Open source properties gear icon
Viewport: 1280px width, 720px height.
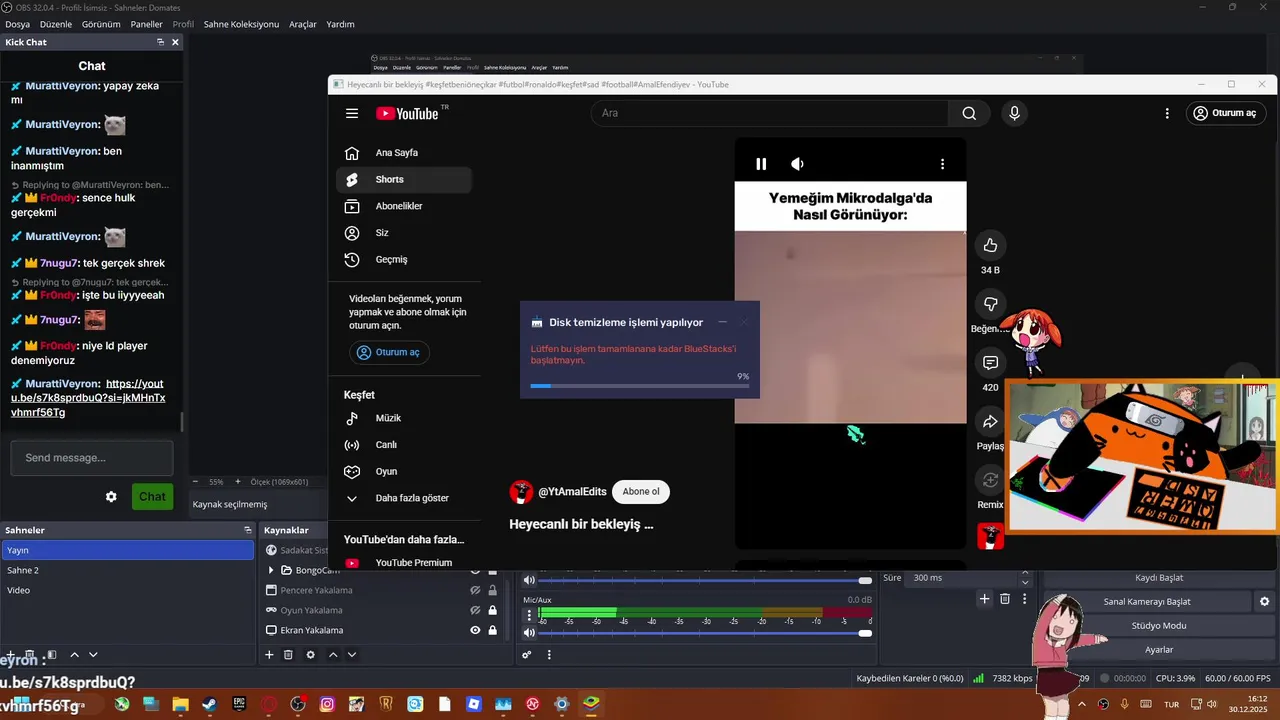[x=310, y=655]
